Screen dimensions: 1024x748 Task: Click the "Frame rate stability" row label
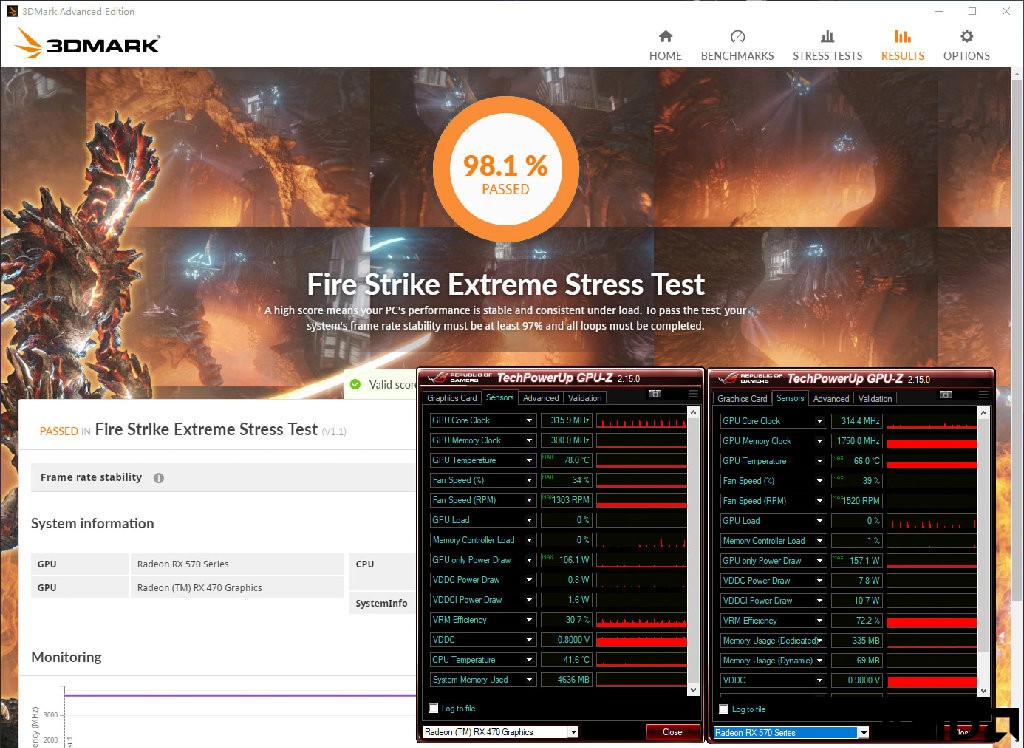[x=91, y=478]
